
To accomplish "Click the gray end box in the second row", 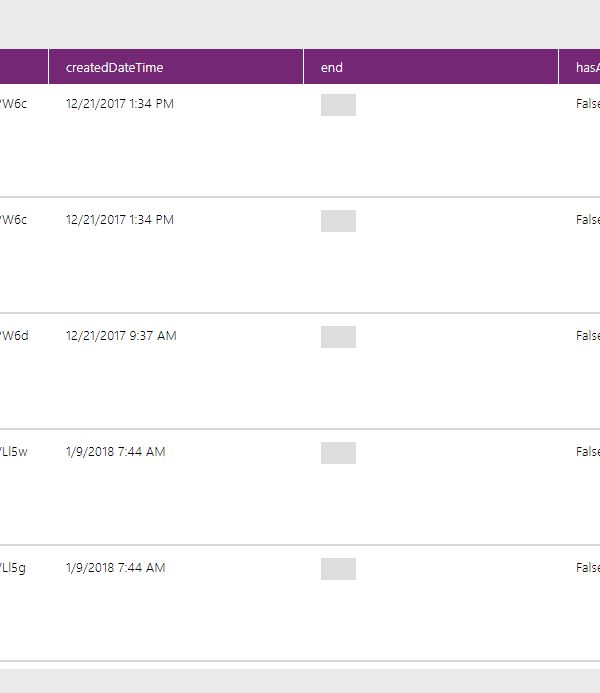I will pyautogui.click(x=338, y=221).
